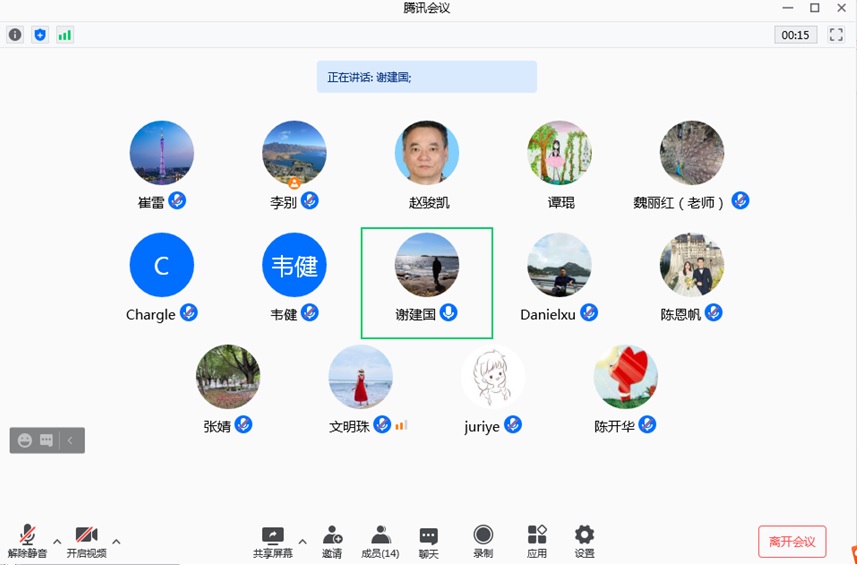Click the red 离开会议 button
This screenshot has height=565, width=857.
coord(792,542)
